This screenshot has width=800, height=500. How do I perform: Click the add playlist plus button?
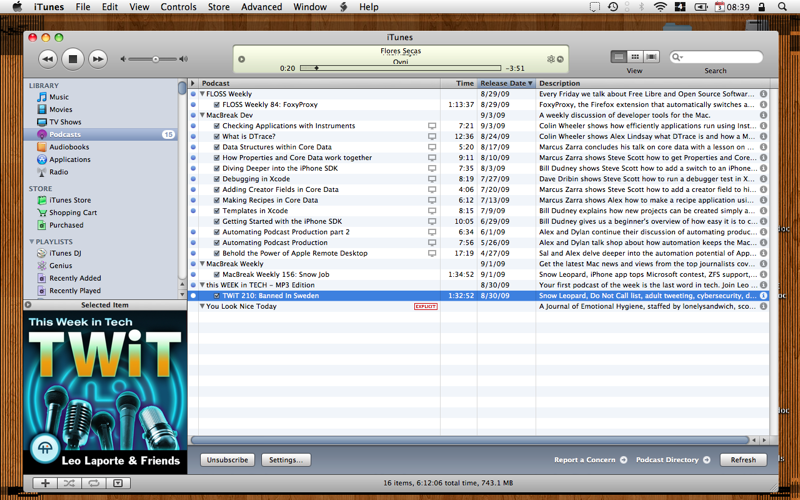point(45,483)
